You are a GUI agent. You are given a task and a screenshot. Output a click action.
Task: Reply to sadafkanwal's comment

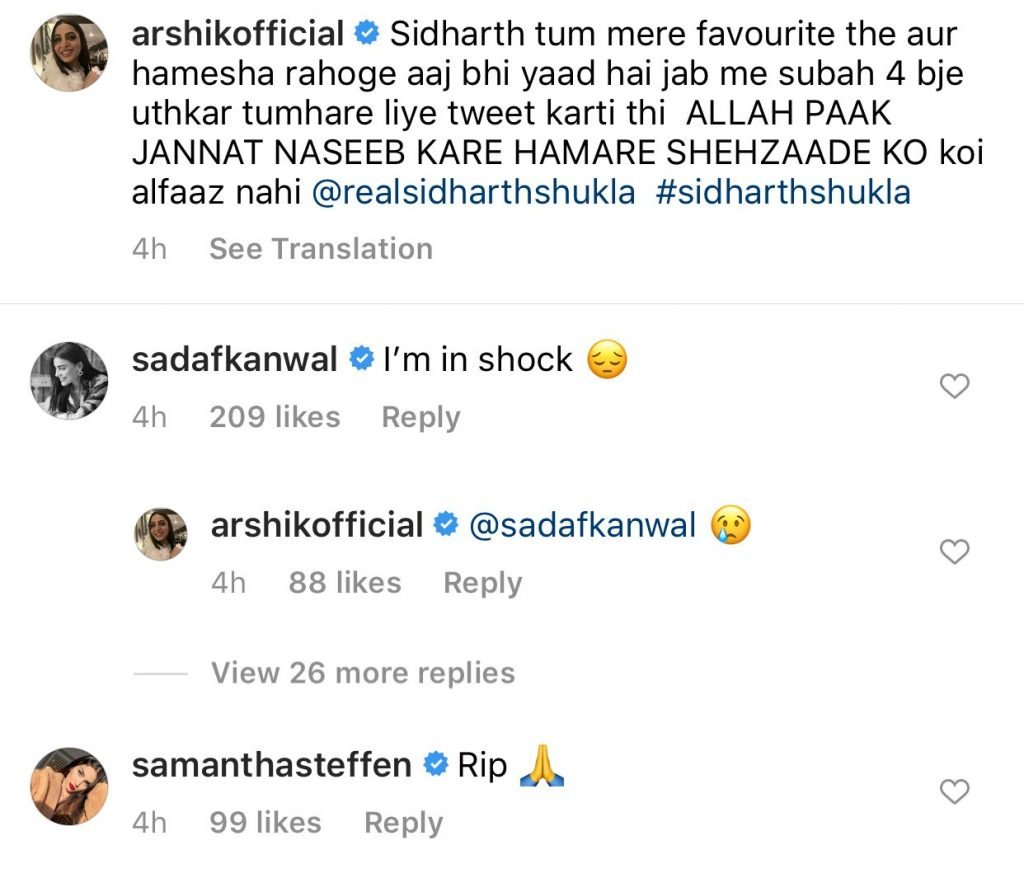click(x=421, y=417)
